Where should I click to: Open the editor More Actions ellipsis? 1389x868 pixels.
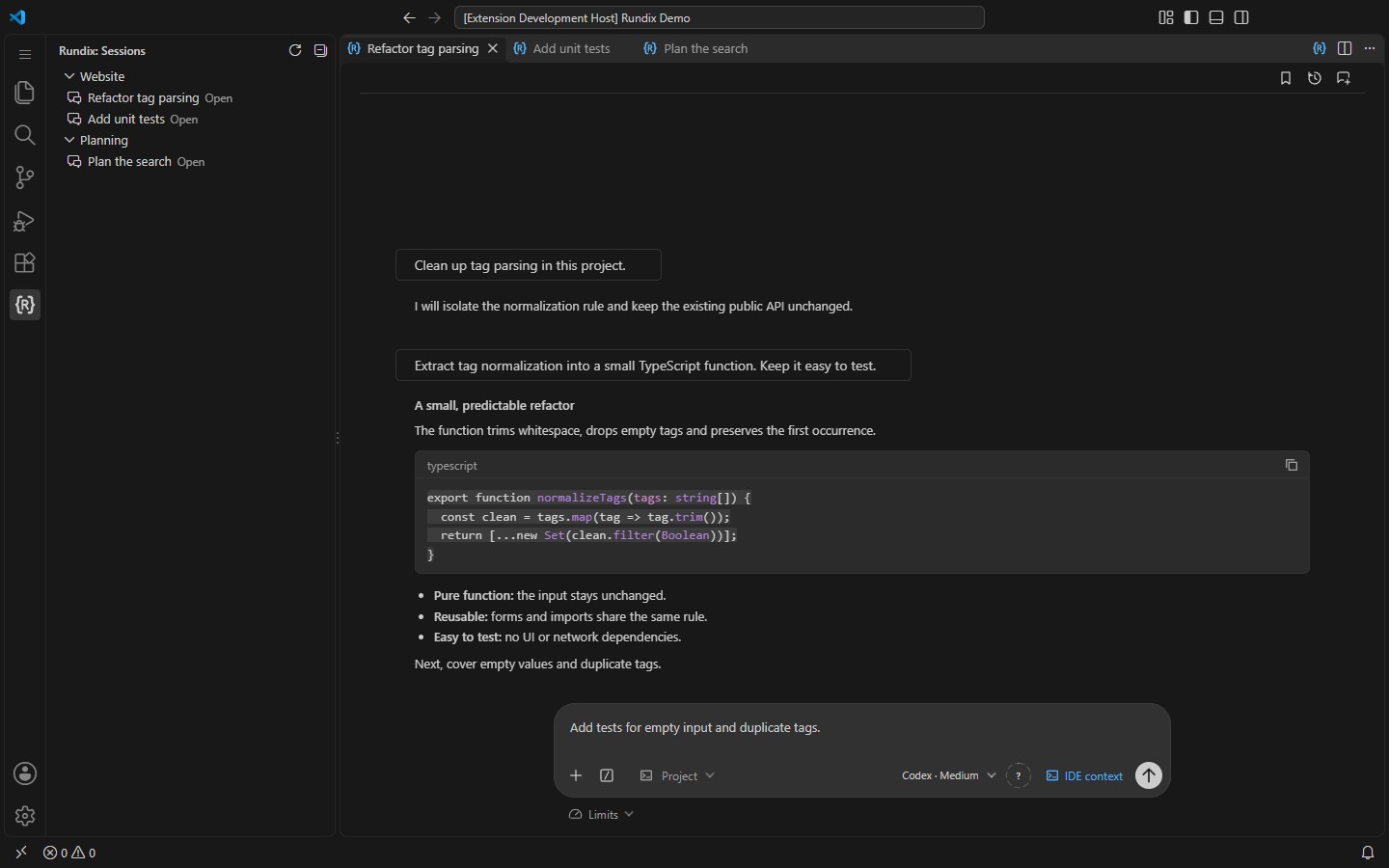coord(1370,48)
